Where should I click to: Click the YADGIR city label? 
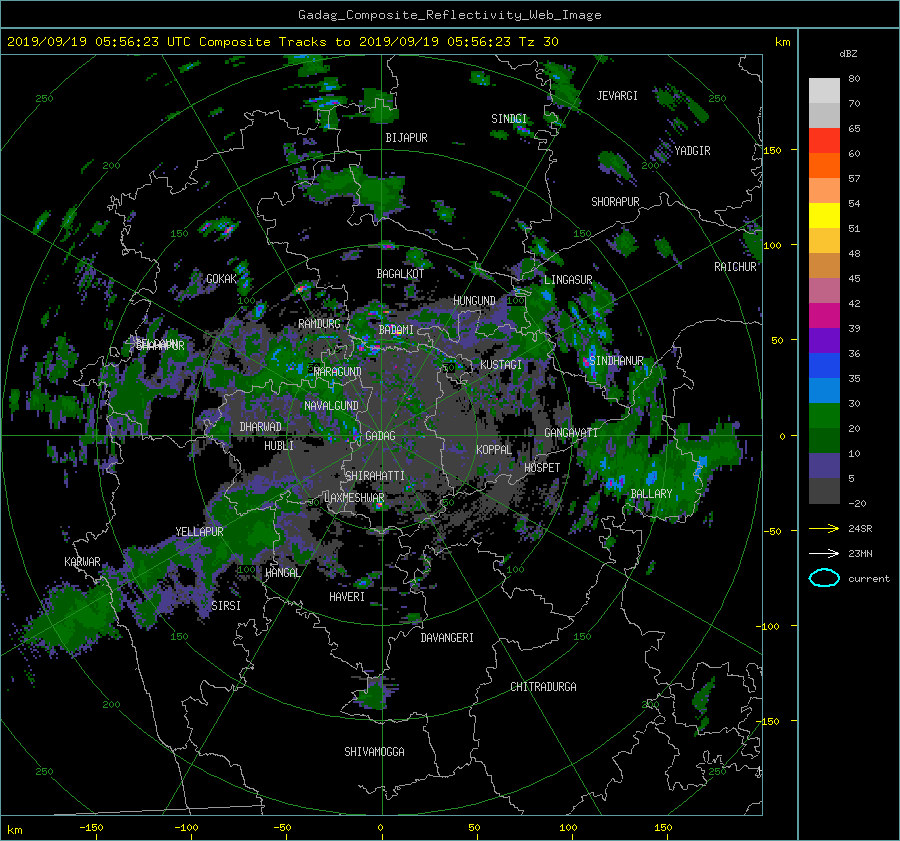[x=692, y=151]
